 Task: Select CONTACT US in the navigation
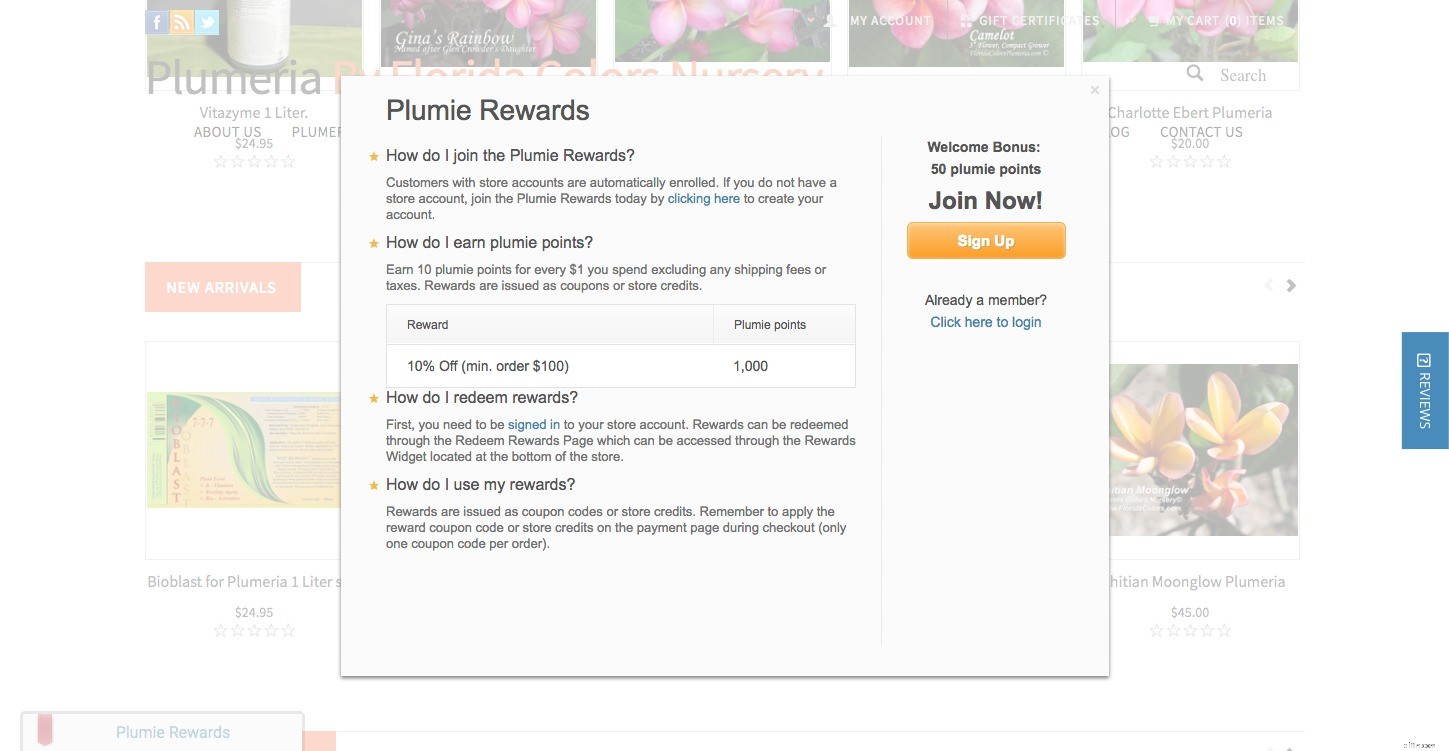pos(1201,131)
